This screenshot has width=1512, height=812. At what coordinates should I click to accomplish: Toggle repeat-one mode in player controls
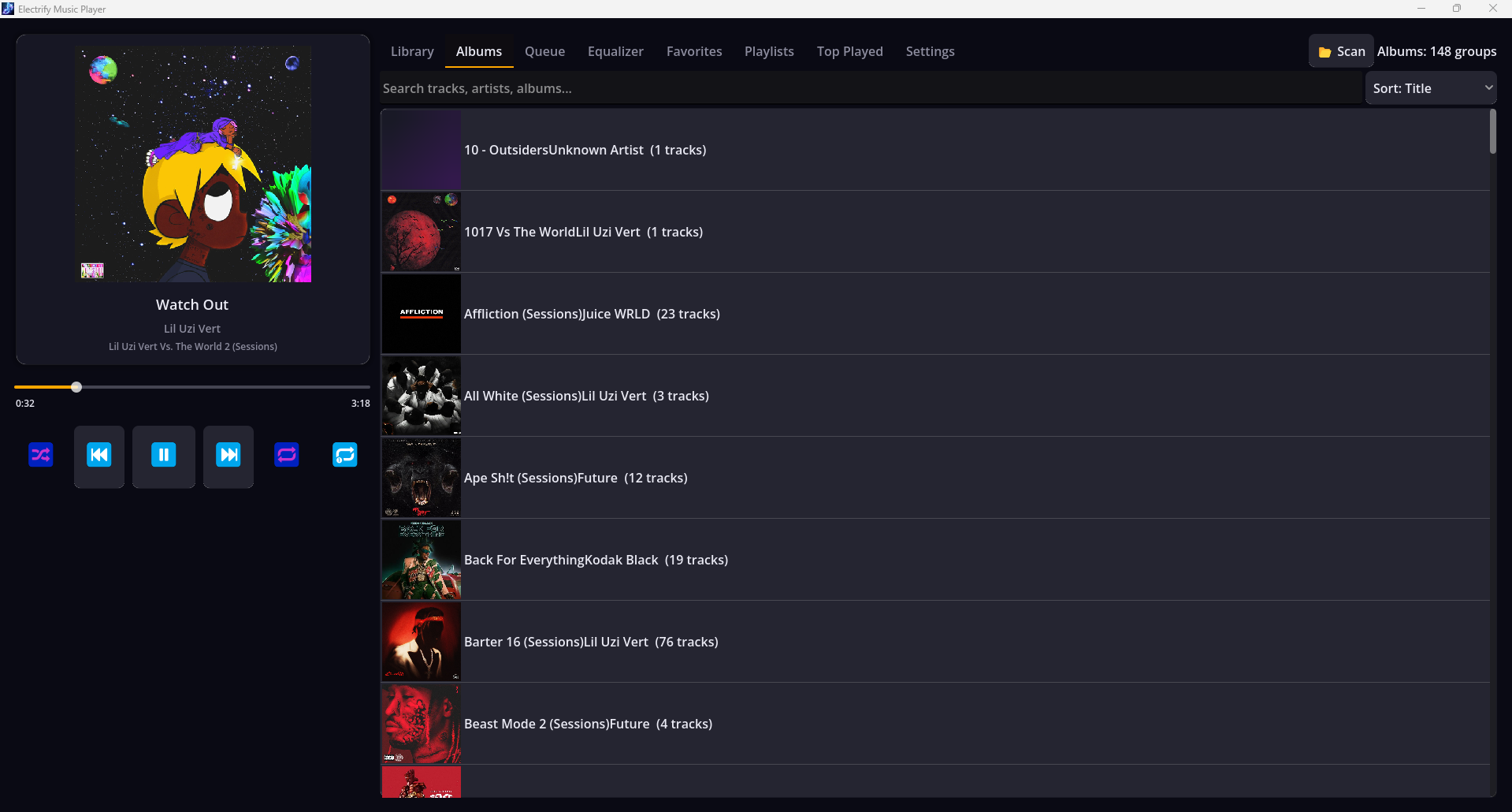pyautogui.click(x=345, y=455)
